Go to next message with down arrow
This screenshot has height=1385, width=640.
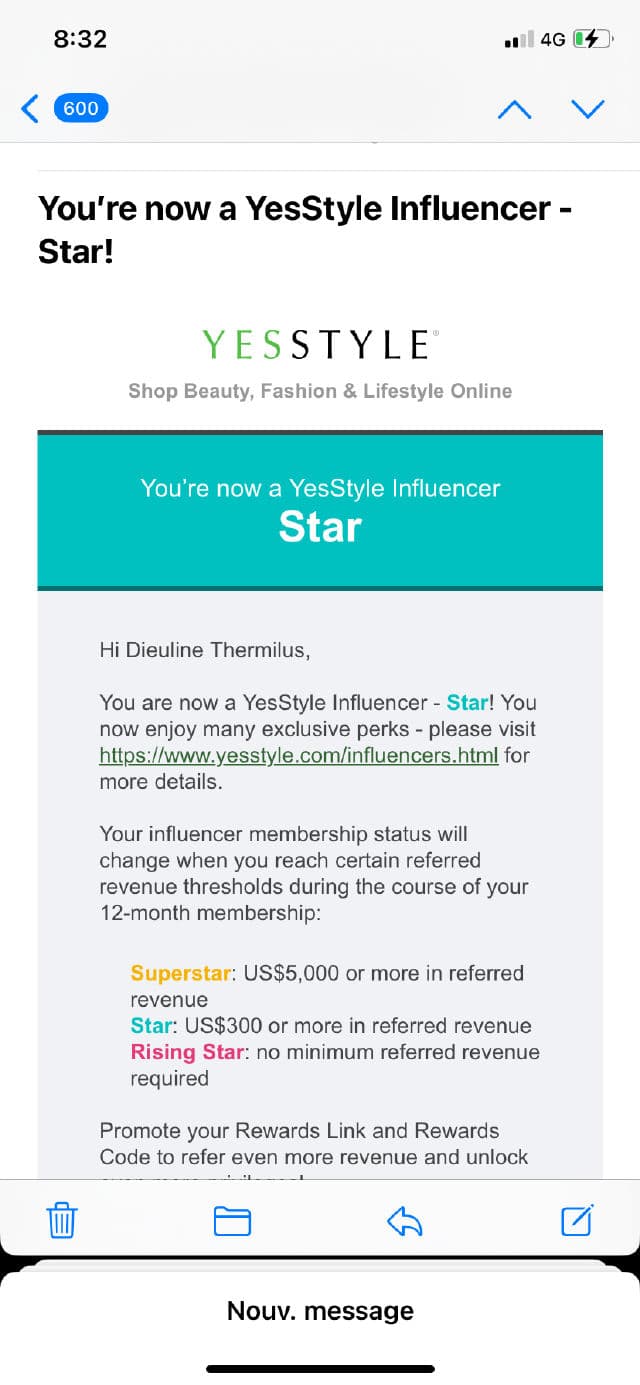(x=588, y=108)
